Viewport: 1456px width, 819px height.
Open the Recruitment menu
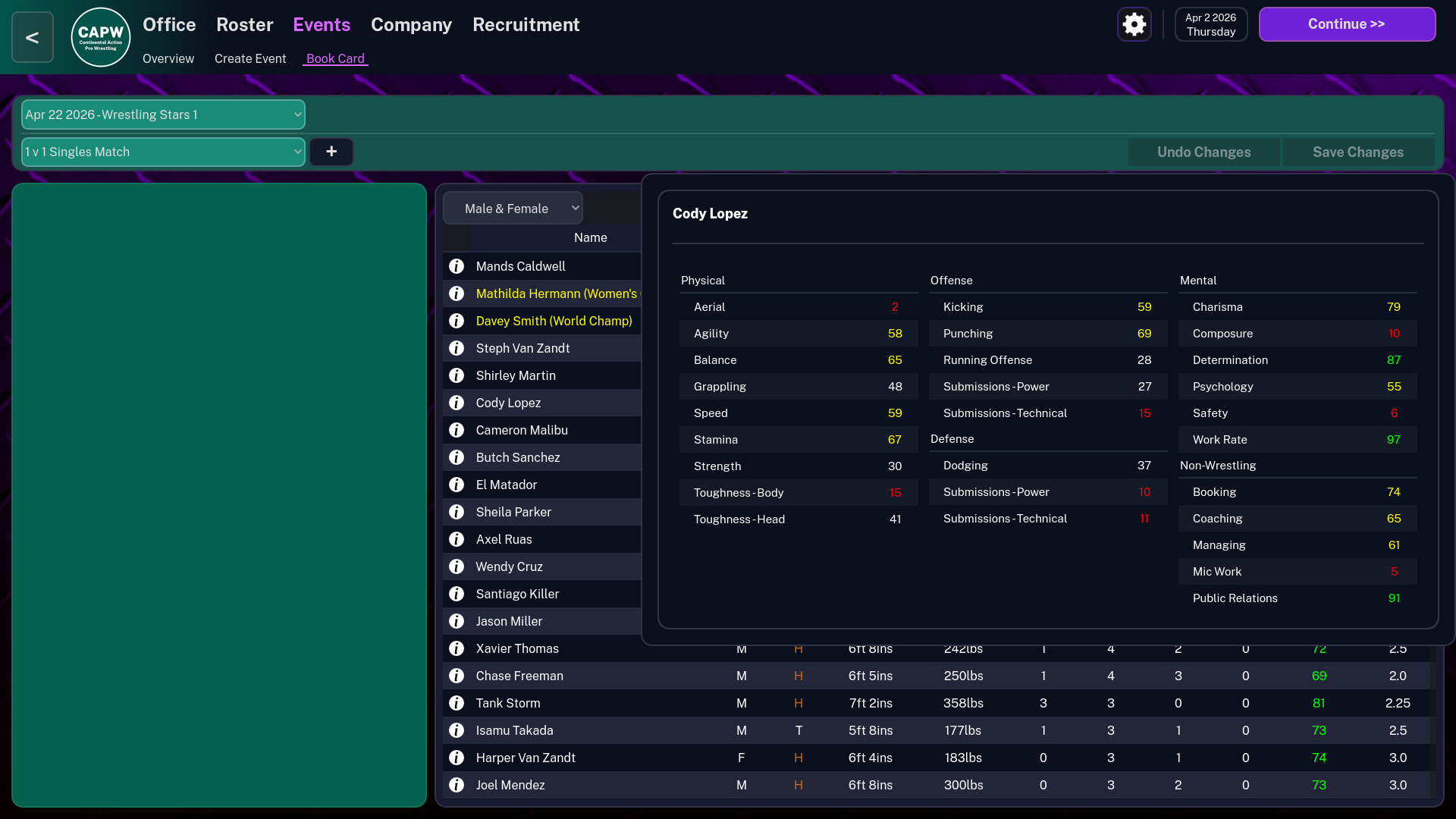[x=526, y=24]
